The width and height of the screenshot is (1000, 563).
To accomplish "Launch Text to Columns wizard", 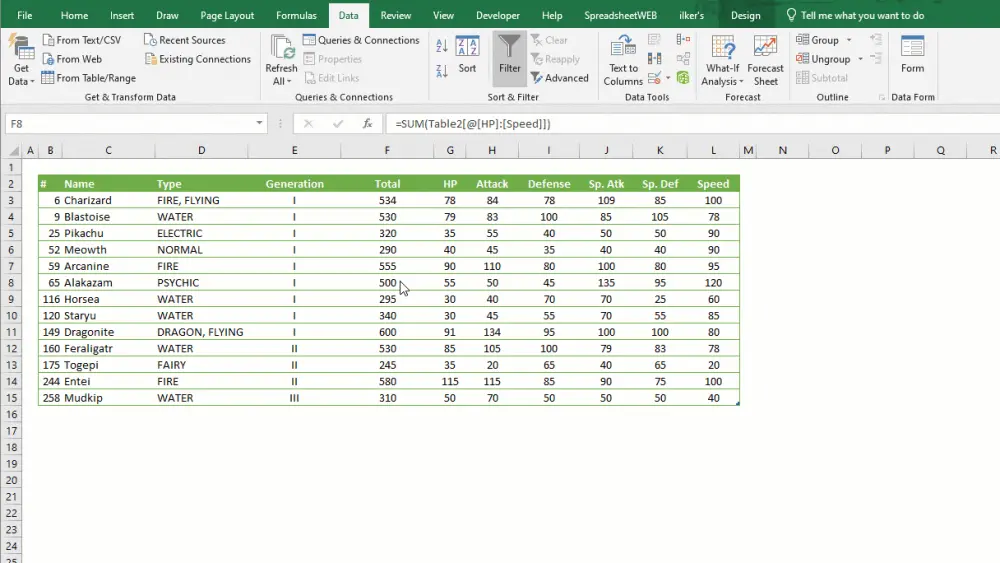I will point(623,61).
